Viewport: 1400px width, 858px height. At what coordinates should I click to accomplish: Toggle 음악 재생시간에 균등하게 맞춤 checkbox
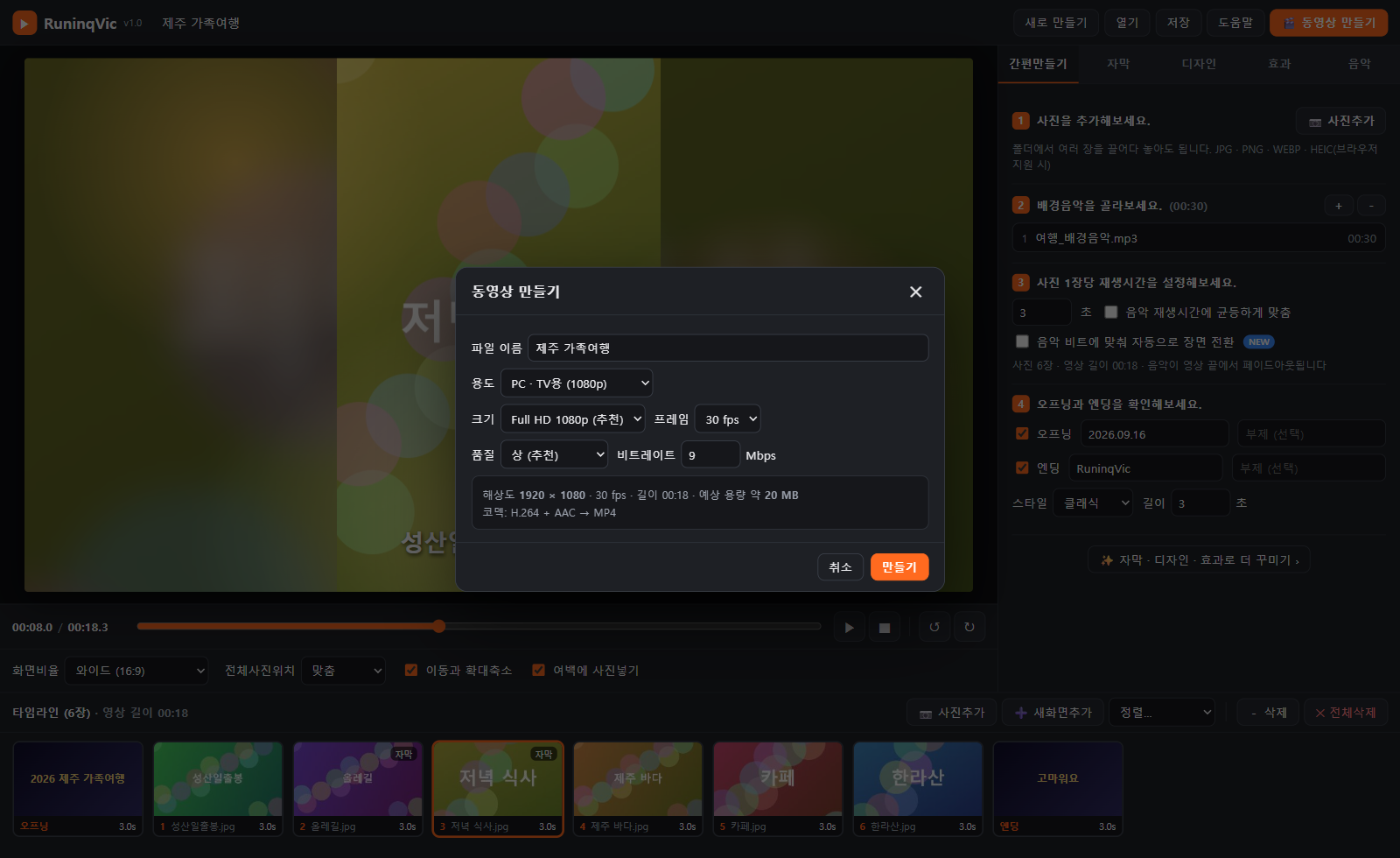(1111, 312)
